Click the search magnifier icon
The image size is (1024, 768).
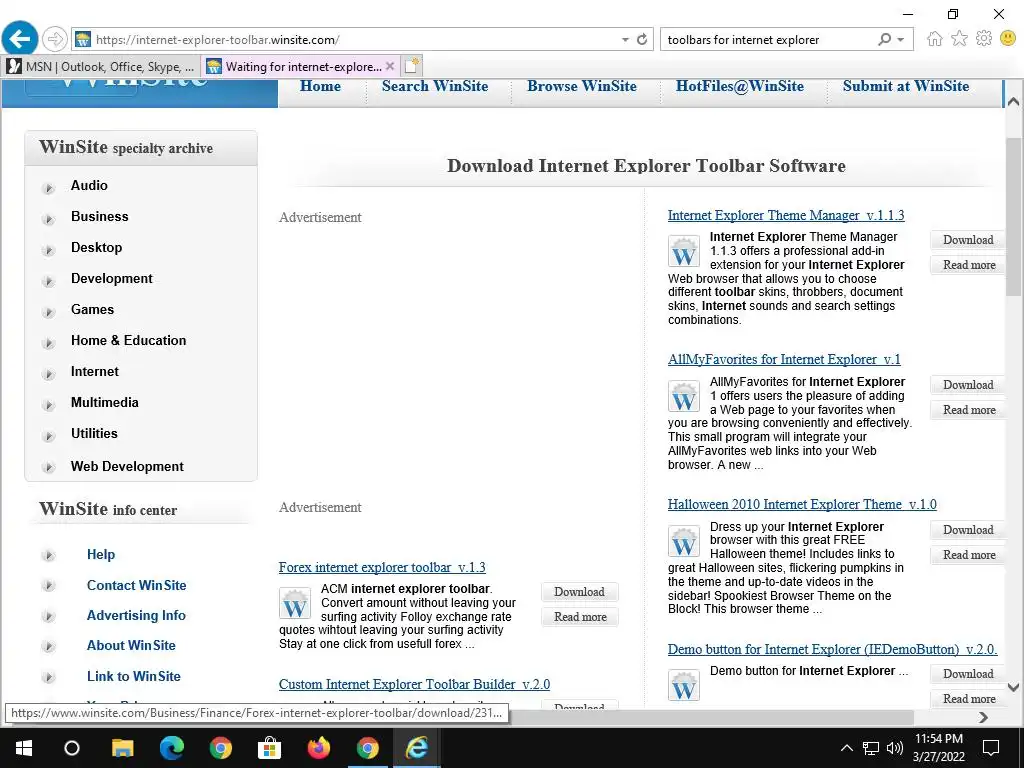(x=884, y=39)
